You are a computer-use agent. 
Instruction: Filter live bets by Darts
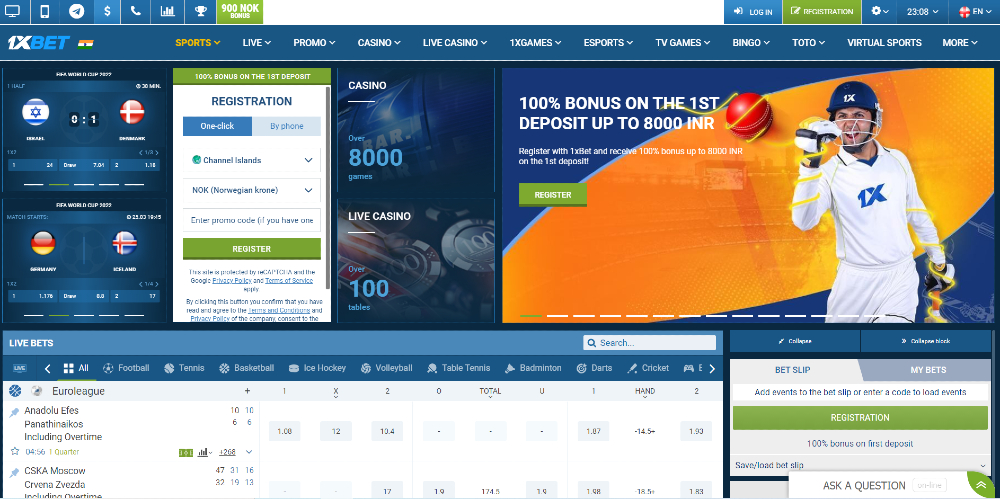click(x=594, y=368)
